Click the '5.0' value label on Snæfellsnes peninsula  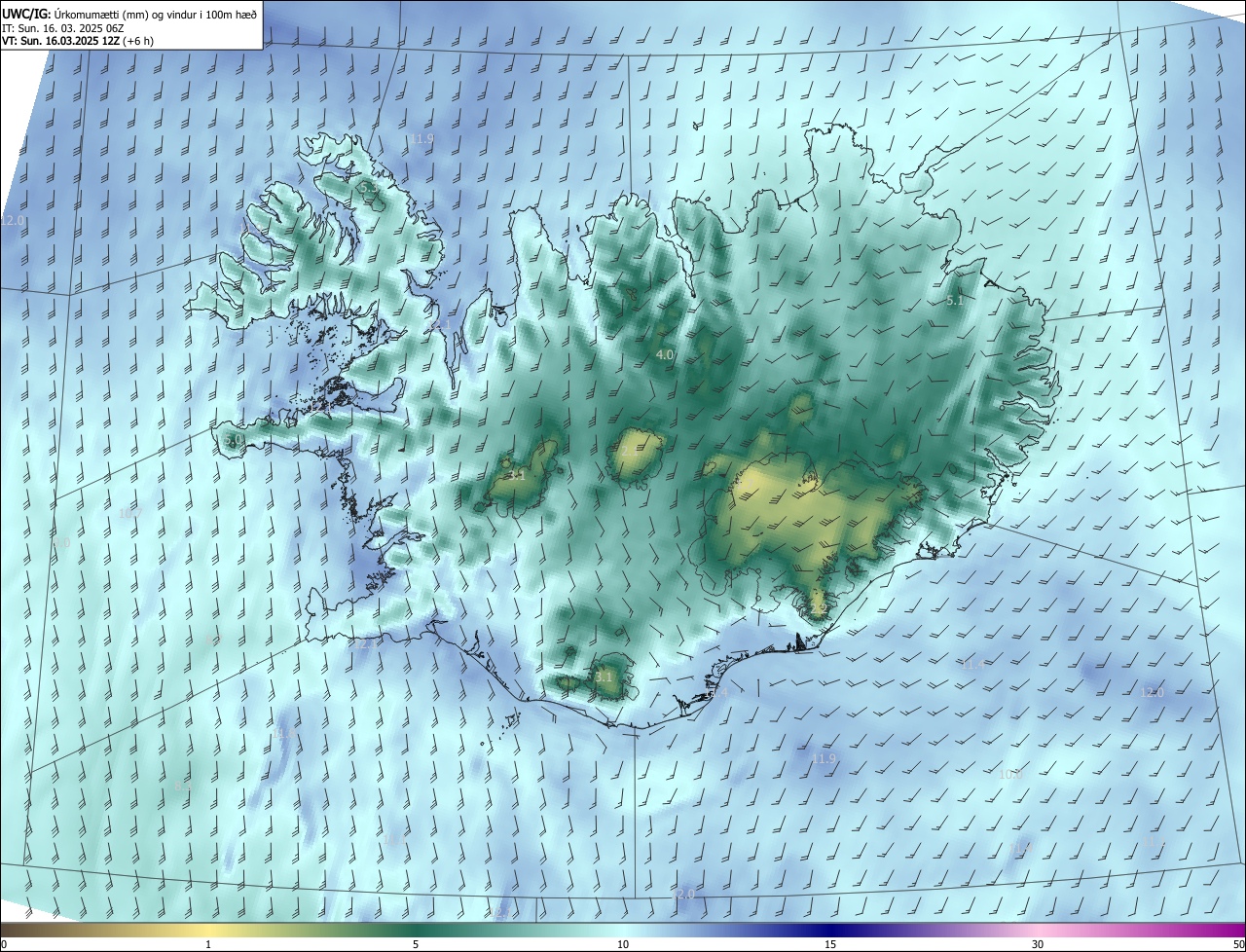[234, 440]
